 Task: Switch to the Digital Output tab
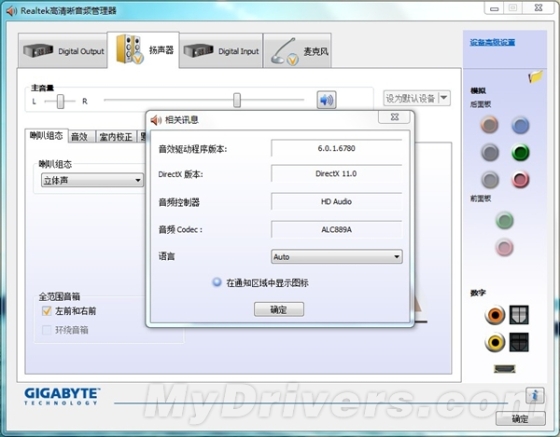(x=63, y=51)
